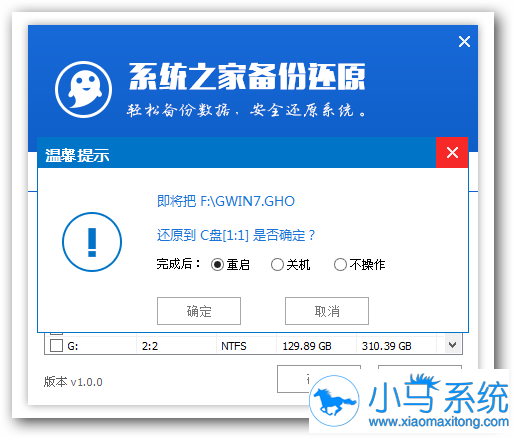
Task: Cancel restore with 取消 button
Action: [327, 311]
